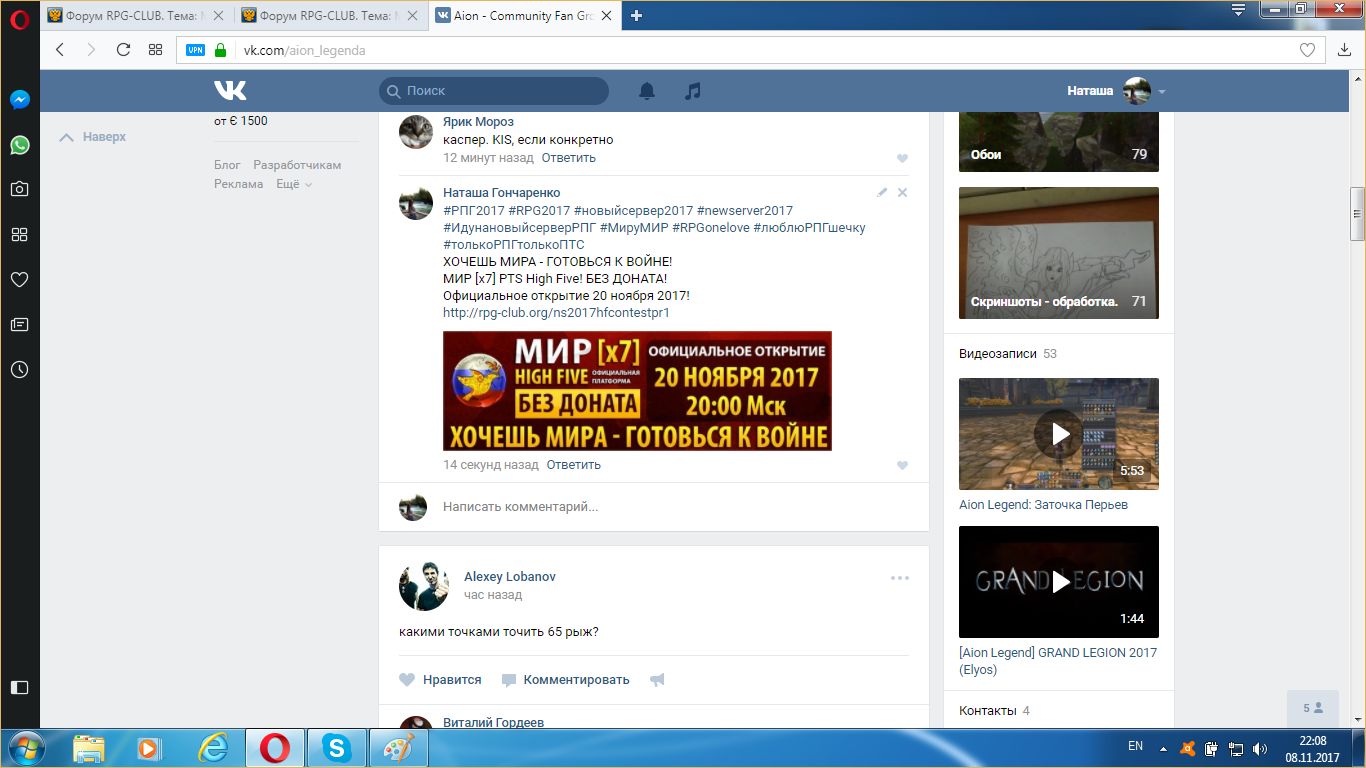Open the Opera main menu logo

(x=19, y=19)
